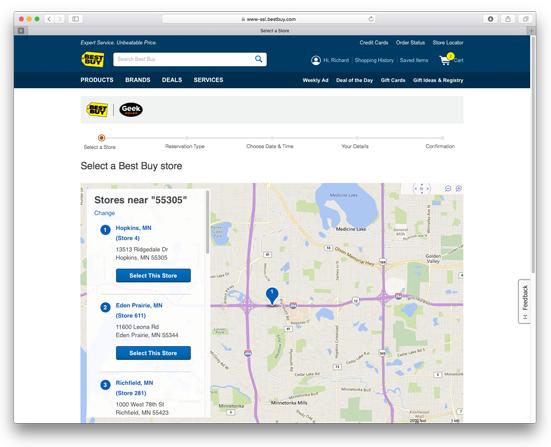Click the Search Best Buy field
Viewport: 551px width, 447px height.
coord(182,59)
